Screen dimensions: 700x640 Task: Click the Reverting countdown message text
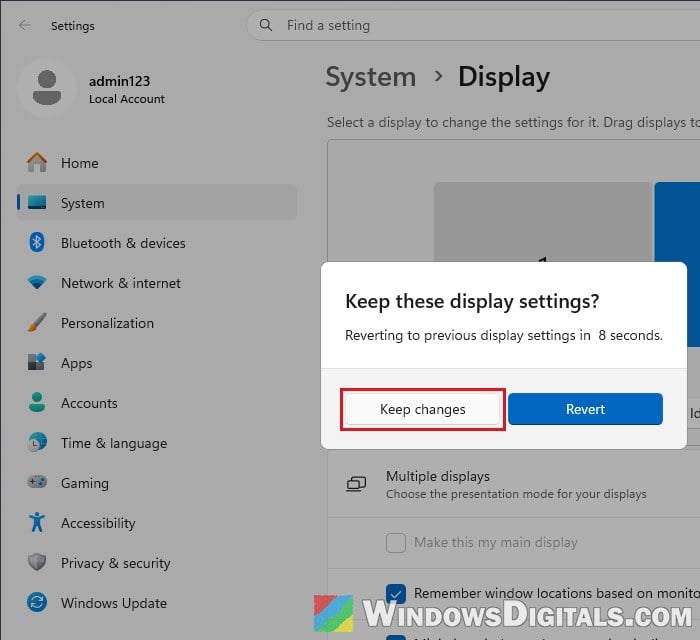point(504,335)
